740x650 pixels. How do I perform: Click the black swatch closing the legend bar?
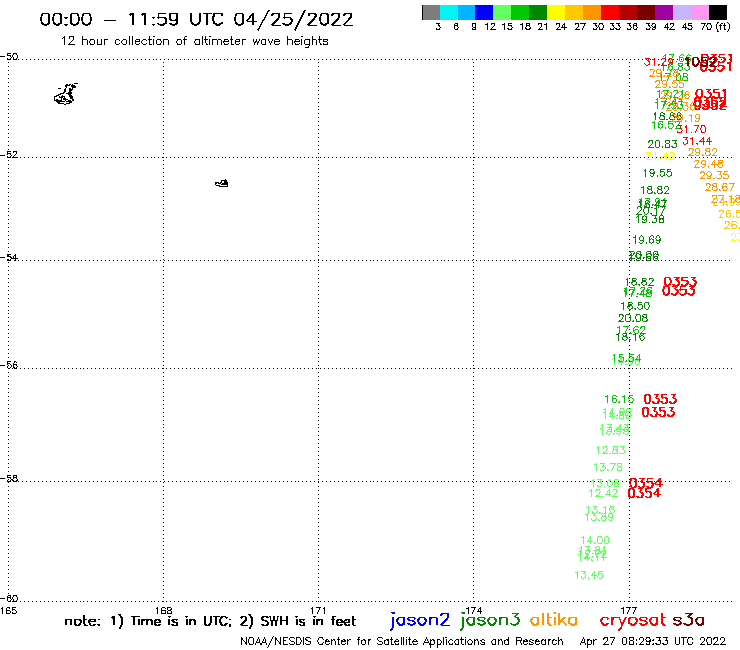click(x=717, y=12)
